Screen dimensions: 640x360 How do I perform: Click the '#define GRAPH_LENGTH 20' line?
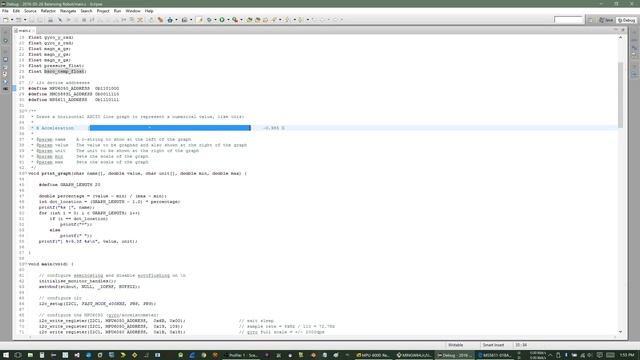[x=69, y=185]
